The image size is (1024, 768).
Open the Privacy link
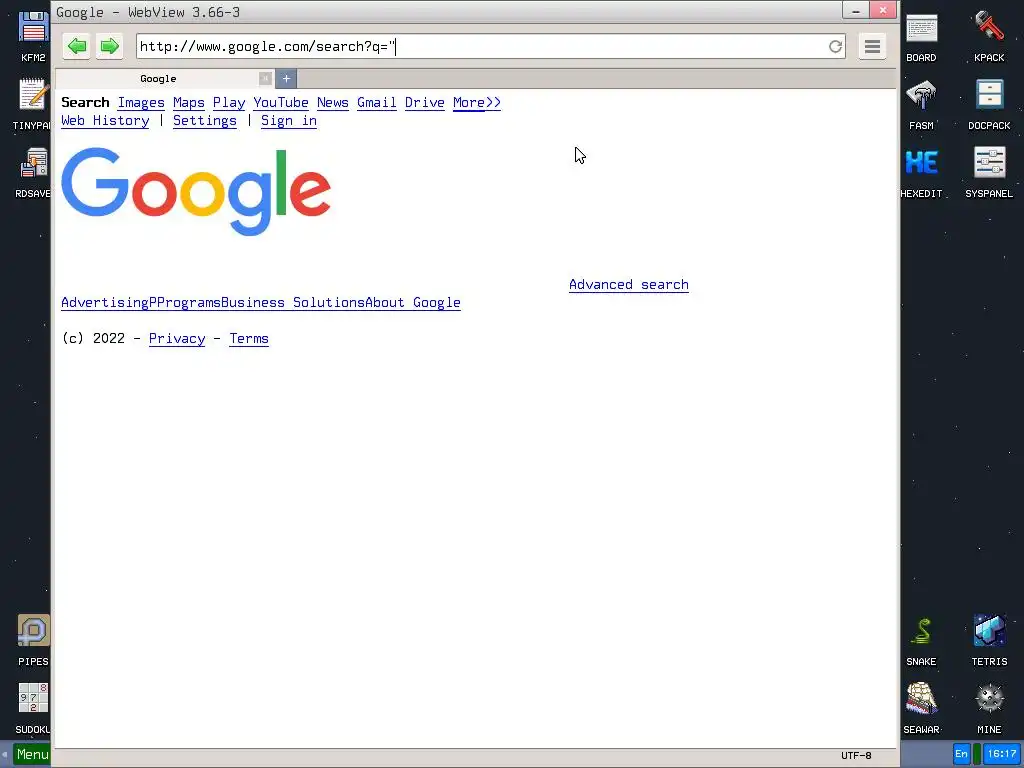(x=177, y=339)
